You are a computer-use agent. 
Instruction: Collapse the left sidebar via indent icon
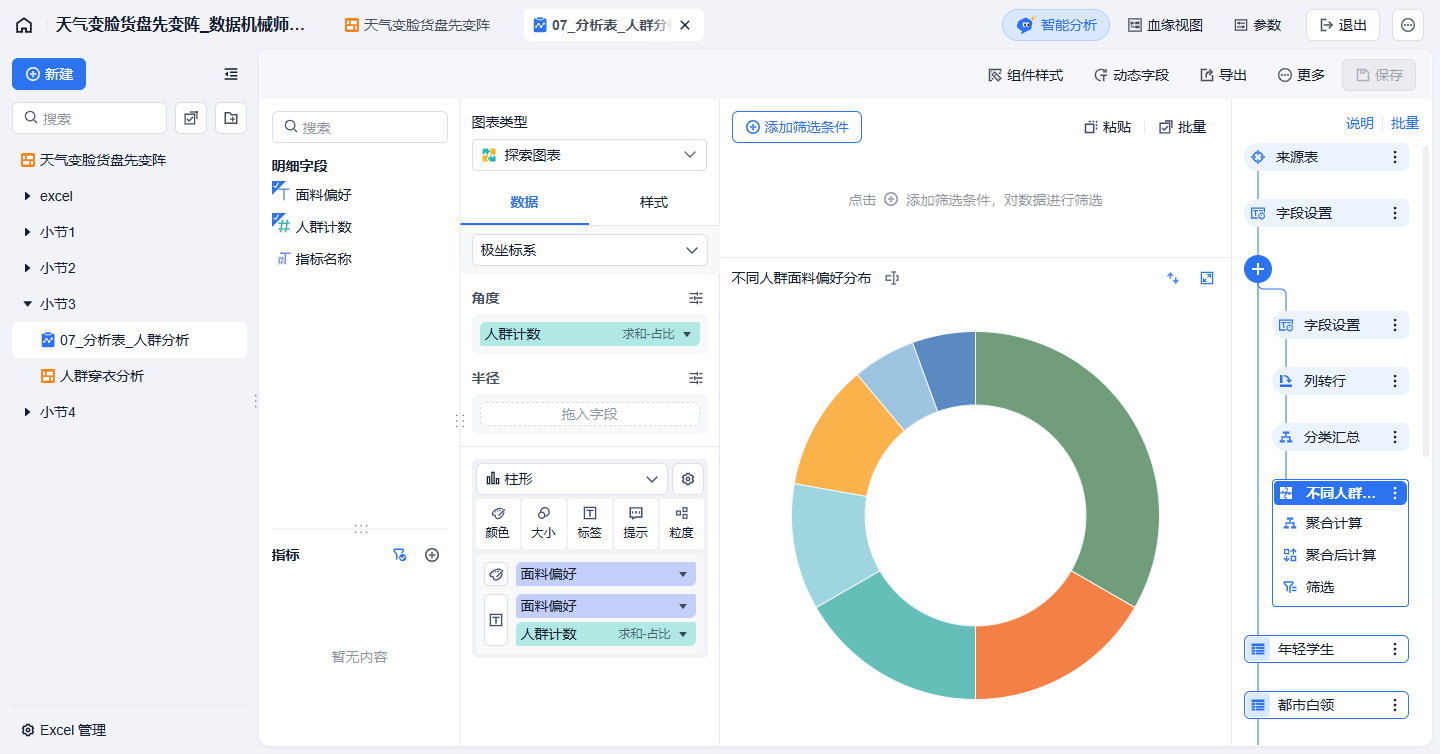pos(231,74)
